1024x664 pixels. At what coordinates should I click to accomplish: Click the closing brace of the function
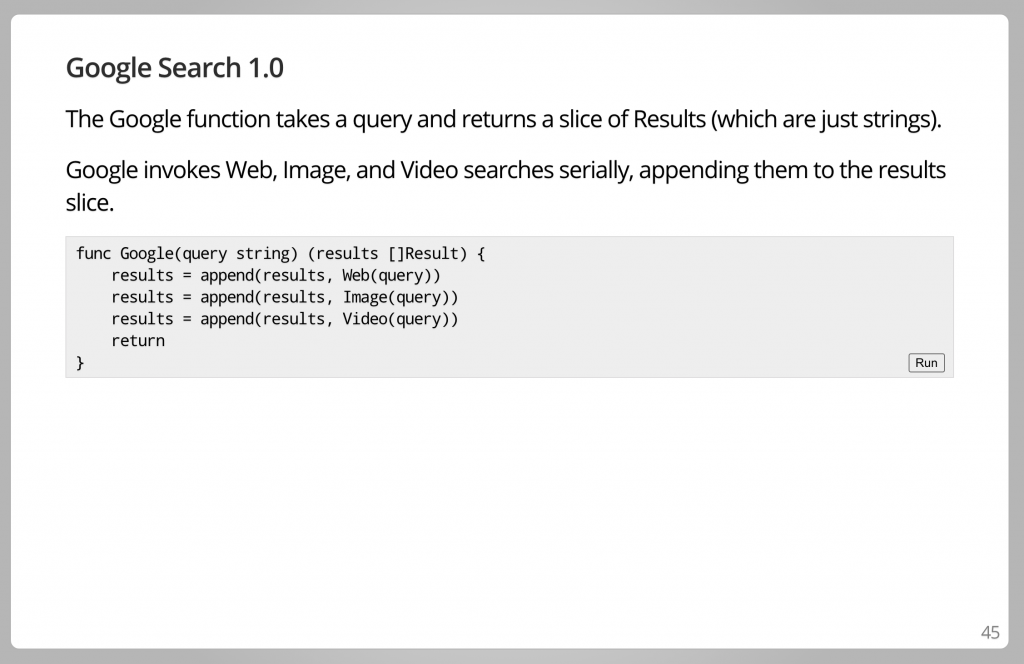(x=80, y=362)
